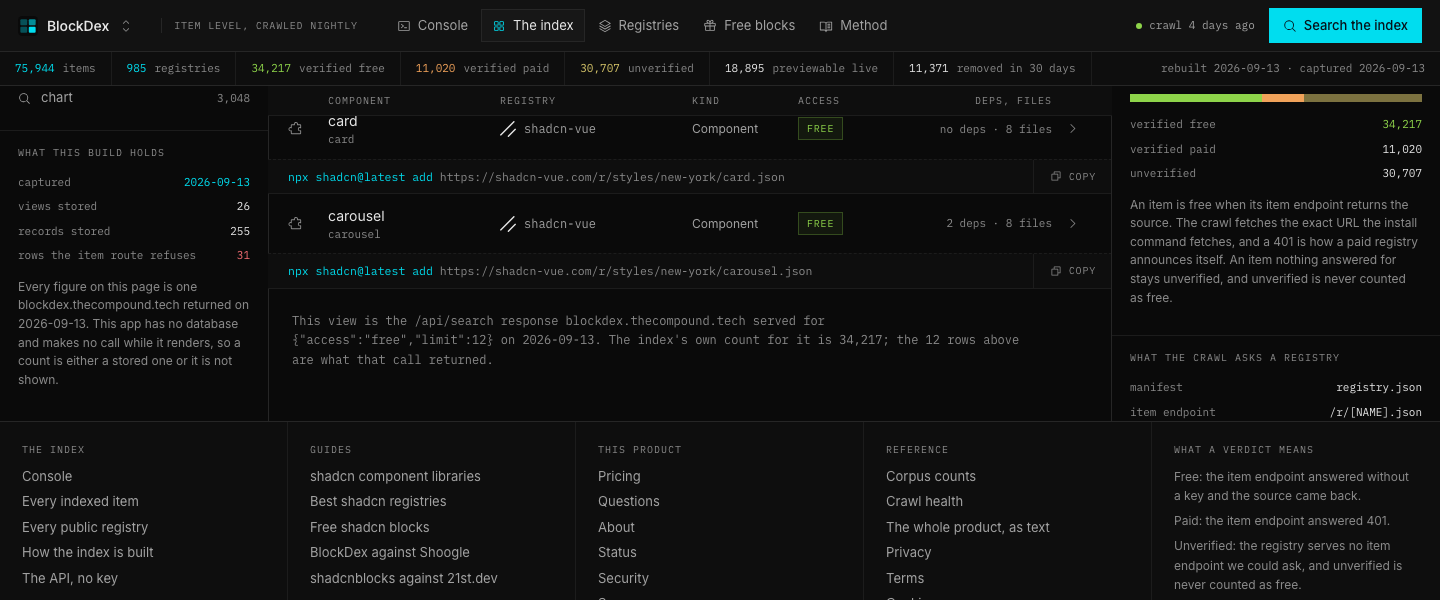This screenshot has height=600, width=1440.
Task: Click the crawl 4 days ago status
Action: coord(1195,26)
